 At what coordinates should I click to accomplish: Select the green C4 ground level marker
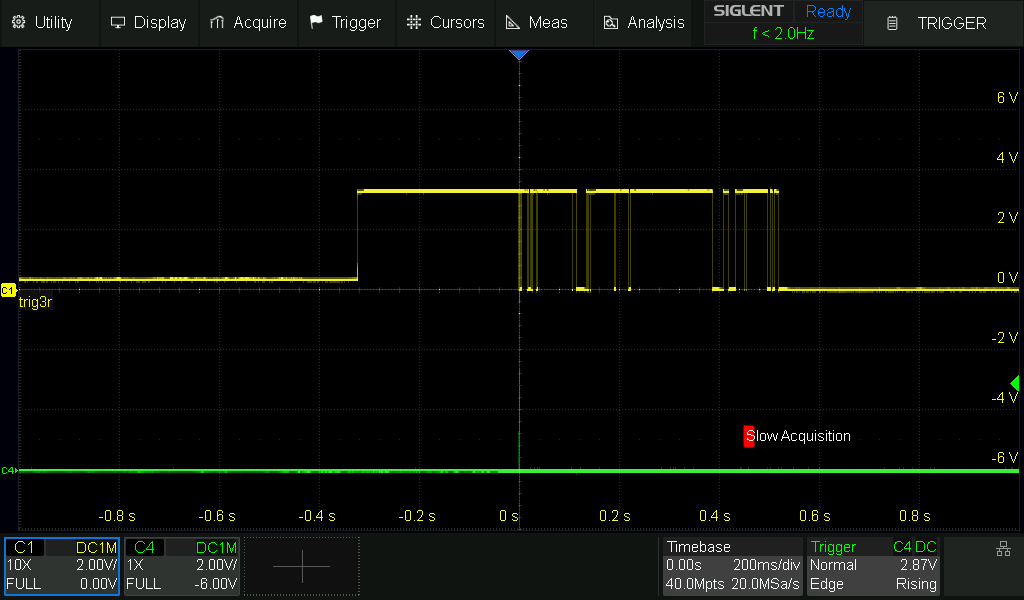[x=8, y=470]
